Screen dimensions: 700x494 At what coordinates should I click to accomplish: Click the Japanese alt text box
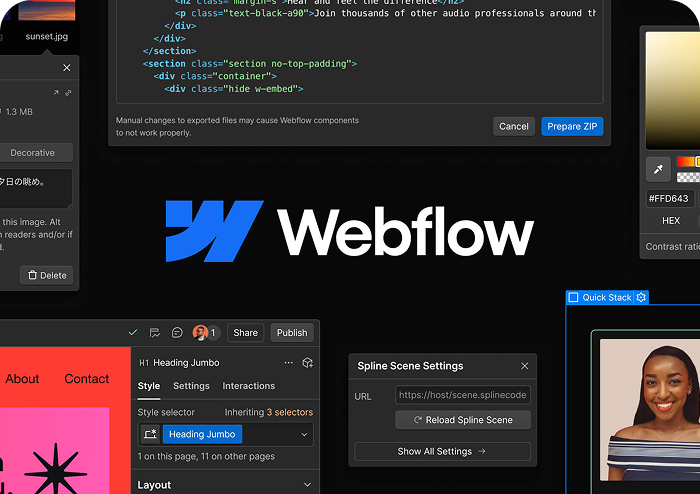tap(36, 188)
